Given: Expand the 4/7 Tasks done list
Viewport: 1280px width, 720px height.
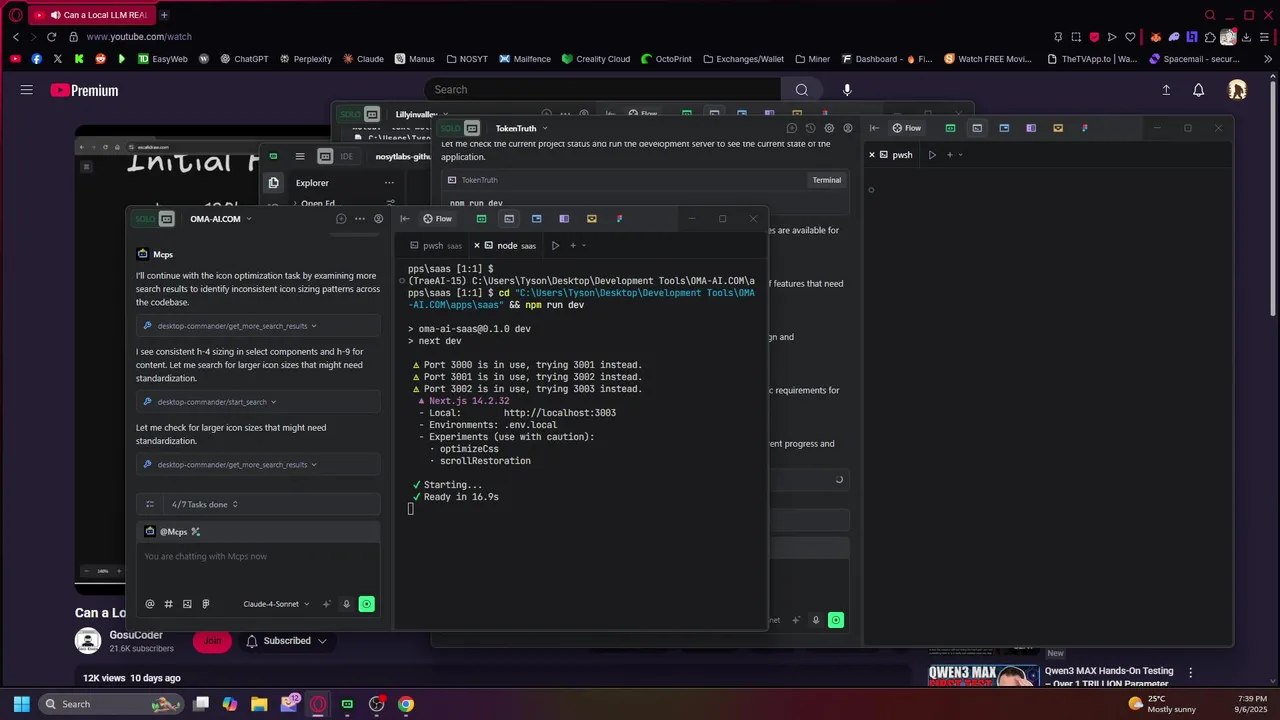Looking at the screenshot, I should coord(205,504).
